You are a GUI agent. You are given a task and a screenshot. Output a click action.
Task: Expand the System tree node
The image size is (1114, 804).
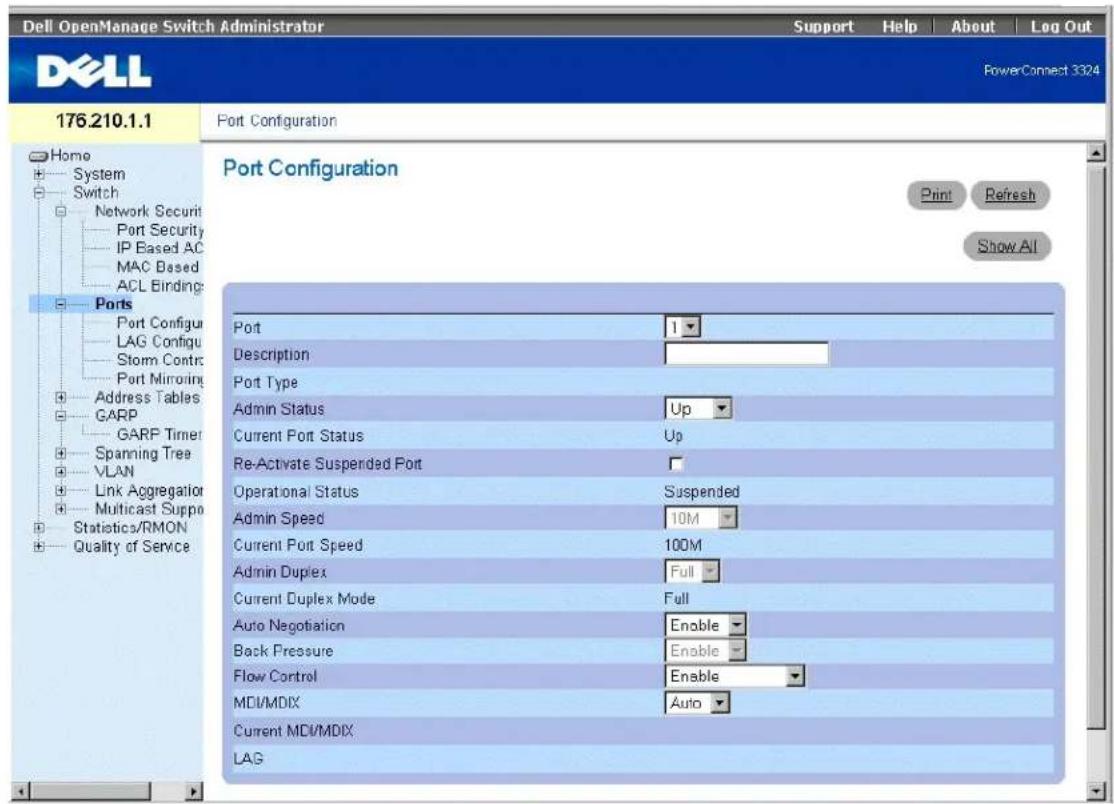tap(39, 174)
